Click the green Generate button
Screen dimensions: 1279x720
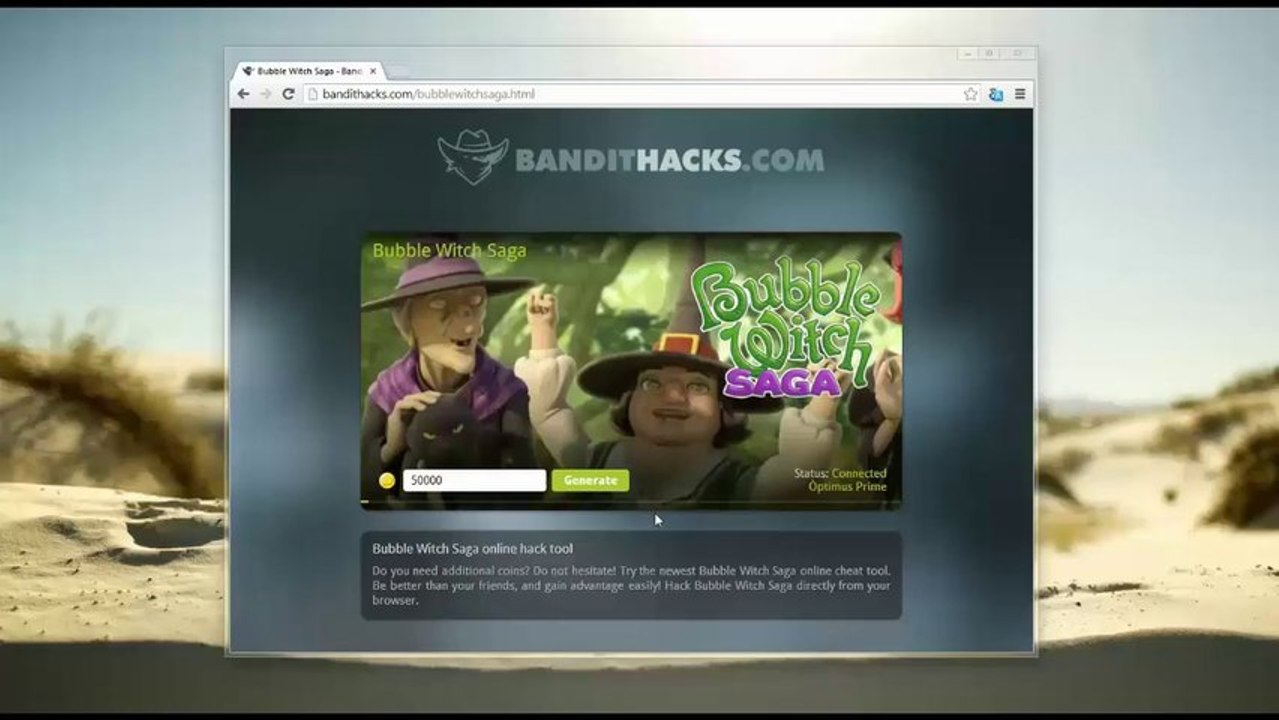click(590, 480)
